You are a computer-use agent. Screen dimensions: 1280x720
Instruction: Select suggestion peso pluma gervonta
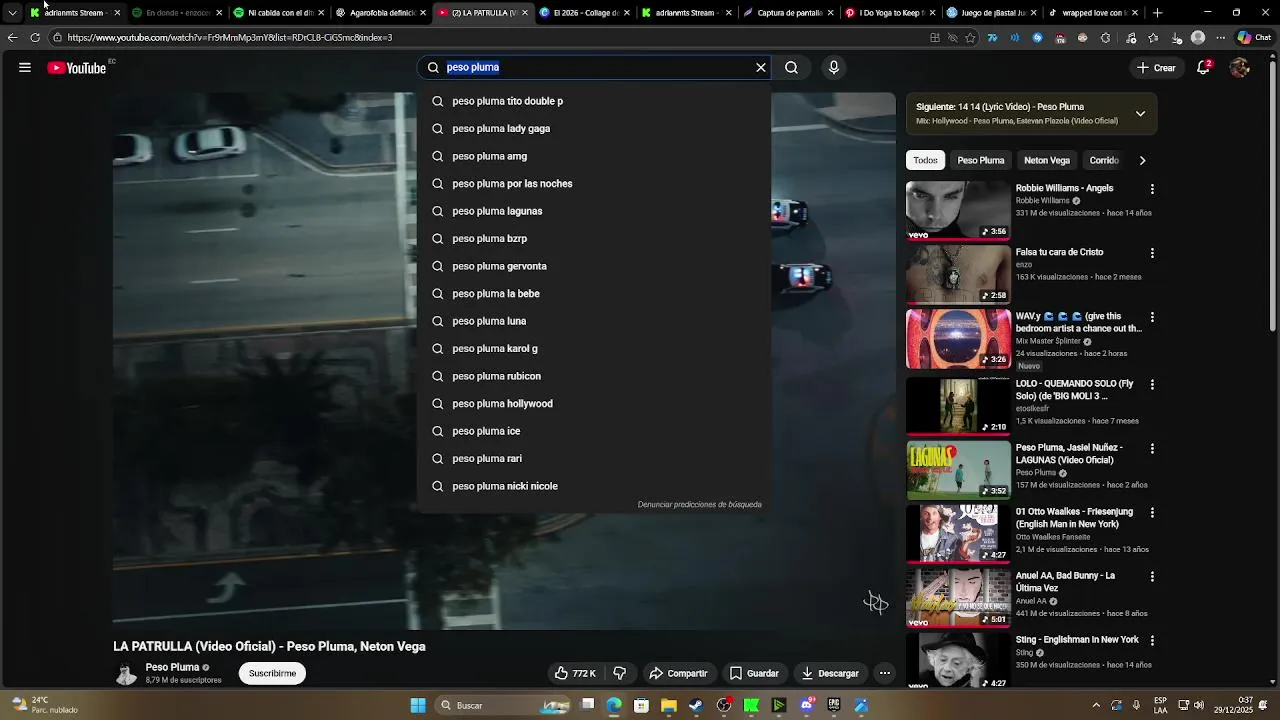point(594,266)
